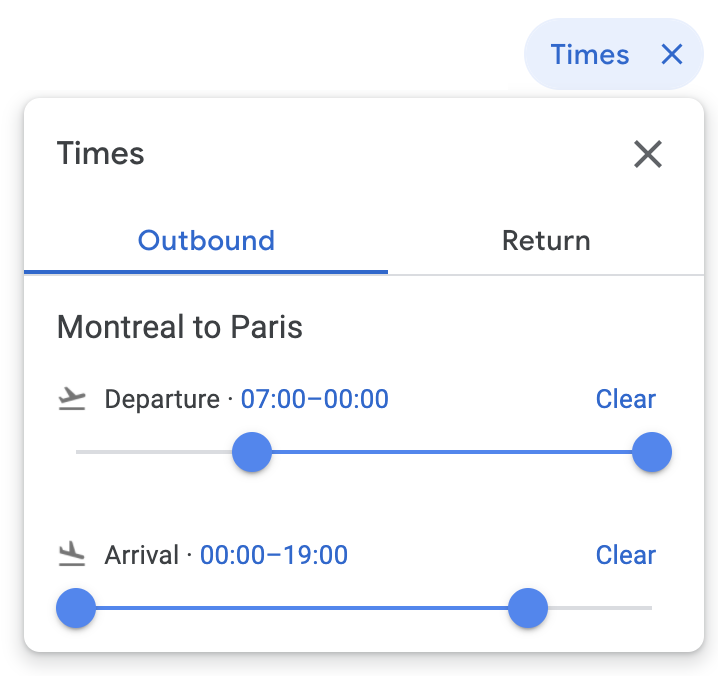Click the middle of the blue Departure slider track

(452, 452)
